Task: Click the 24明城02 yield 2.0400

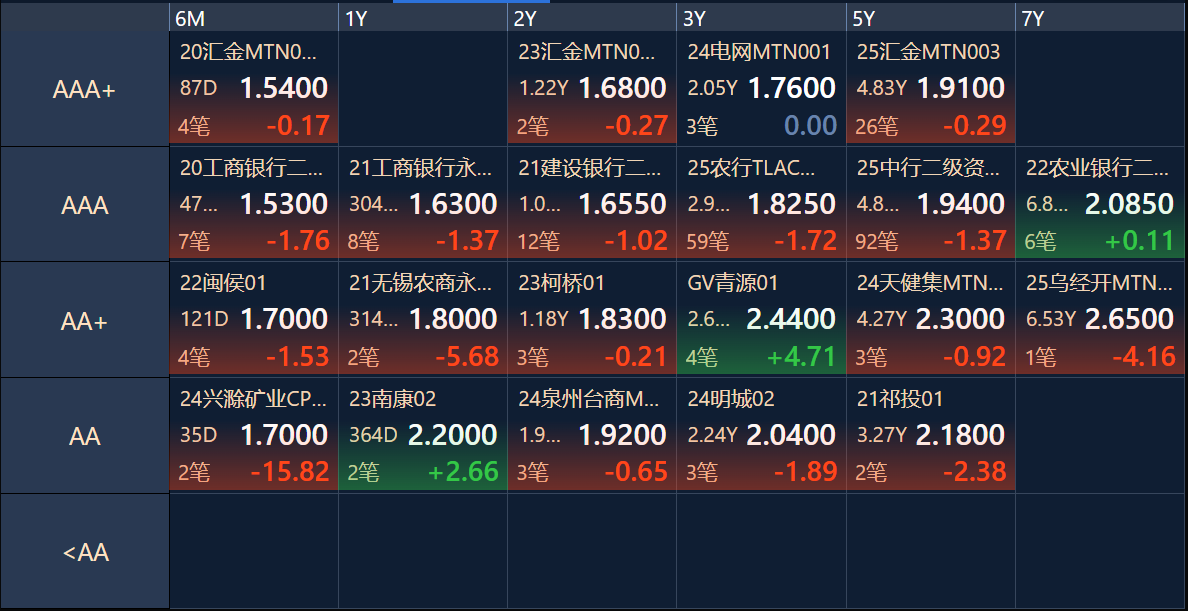Action: point(791,435)
